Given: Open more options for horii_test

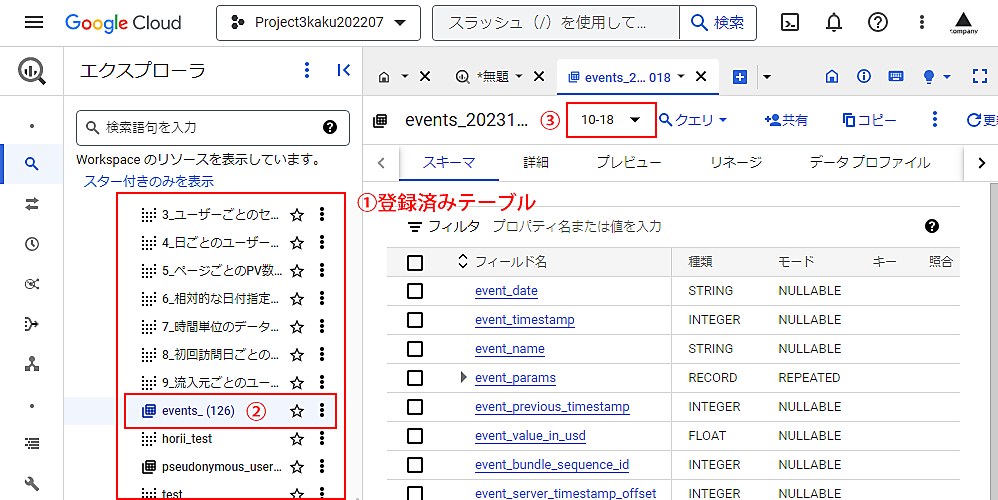Looking at the screenshot, I should 322,438.
